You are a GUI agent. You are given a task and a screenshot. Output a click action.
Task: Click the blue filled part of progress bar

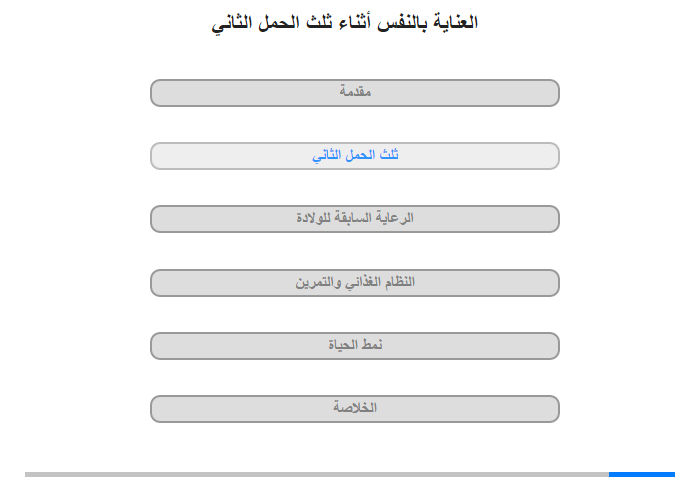click(x=642, y=474)
